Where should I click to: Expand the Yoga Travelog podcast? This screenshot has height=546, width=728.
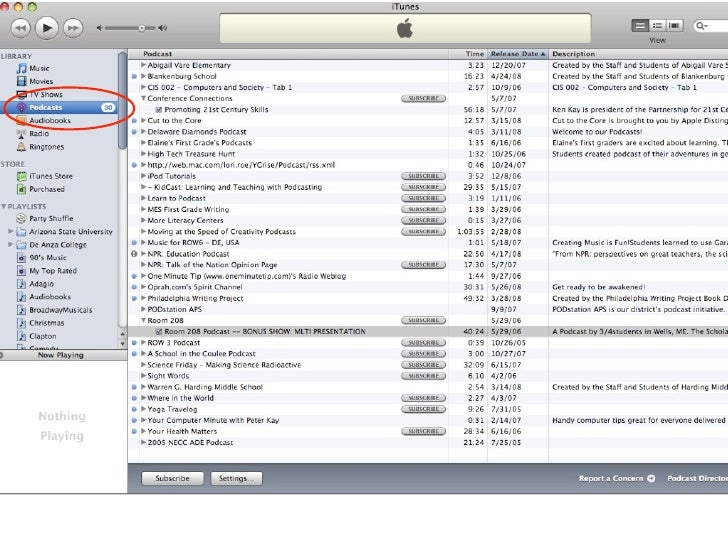(x=143, y=409)
